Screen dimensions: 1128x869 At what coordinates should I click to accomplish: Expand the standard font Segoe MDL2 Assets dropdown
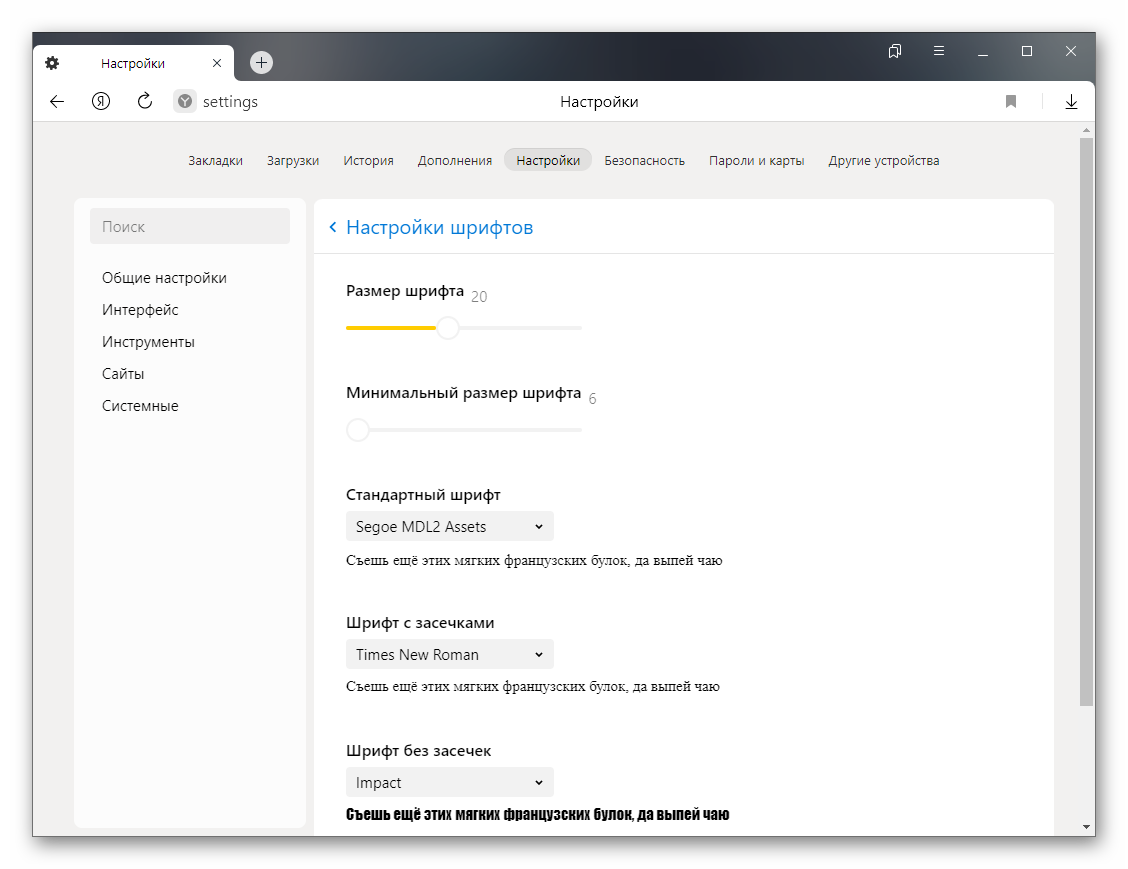[x=449, y=526]
